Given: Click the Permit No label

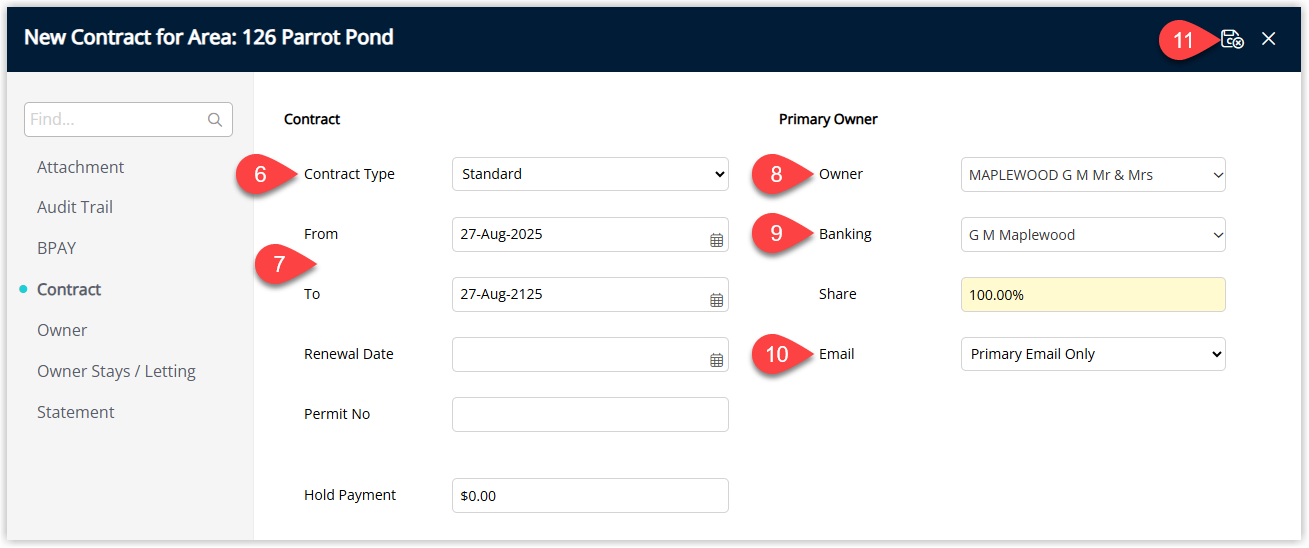Looking at the screenshot, I should [x=337, y=414].
